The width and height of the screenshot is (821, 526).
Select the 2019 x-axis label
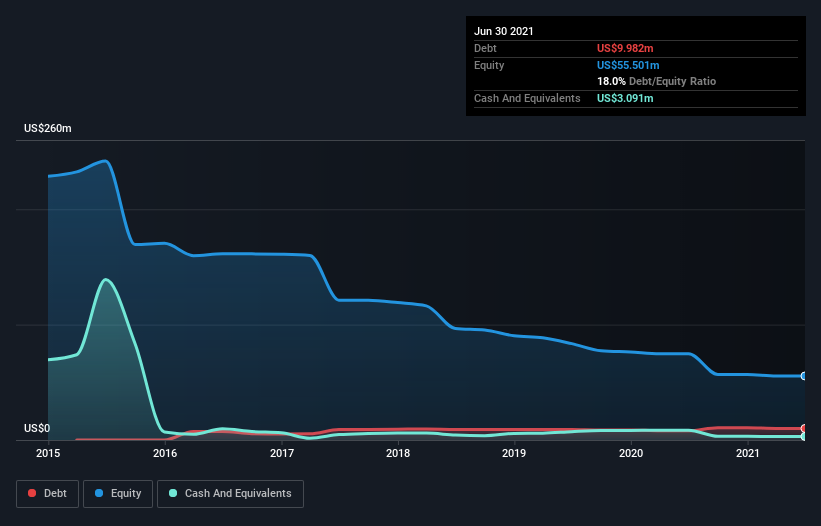point(514,453)
